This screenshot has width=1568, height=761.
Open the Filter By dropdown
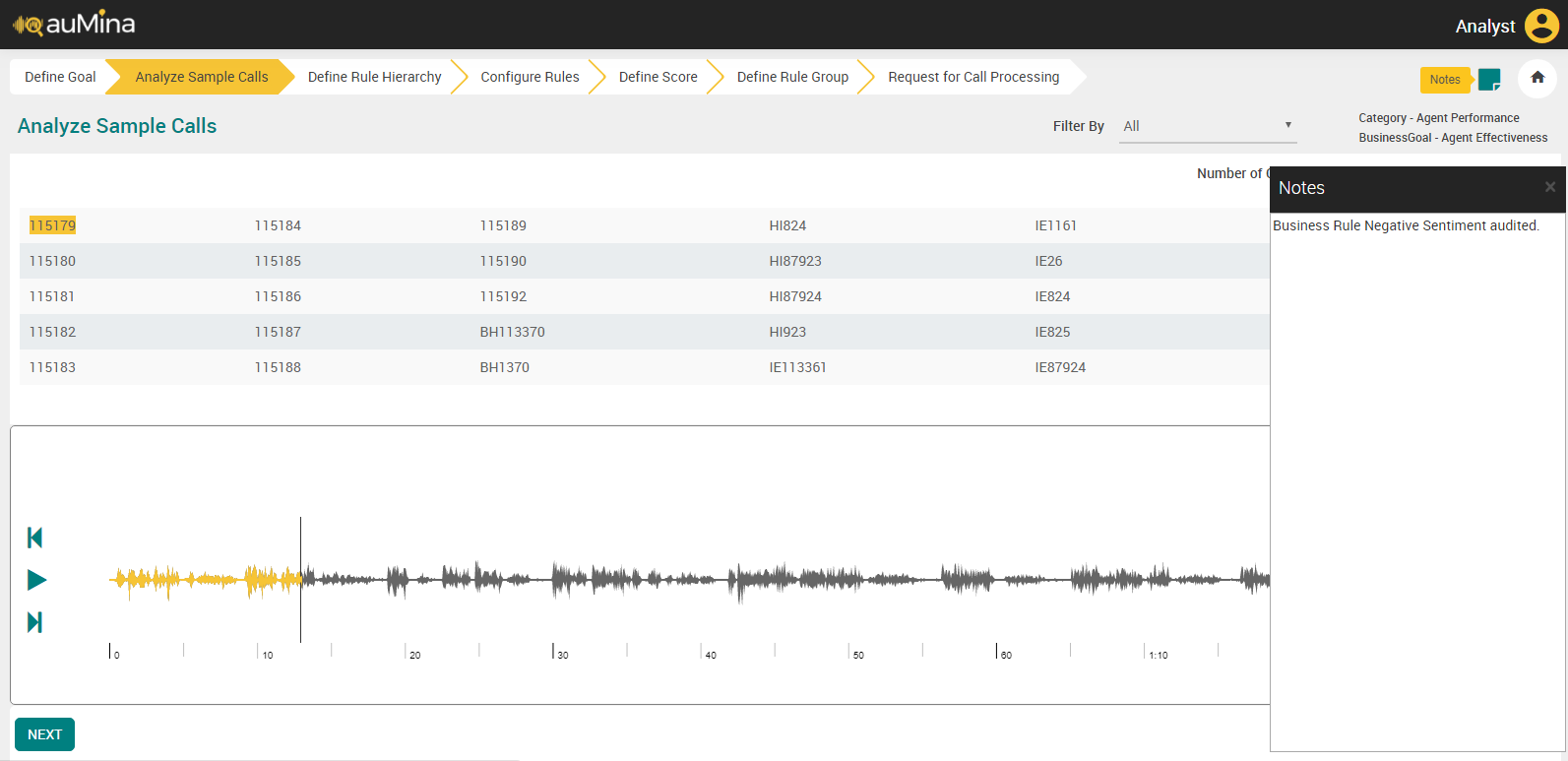pos(1208,126)
